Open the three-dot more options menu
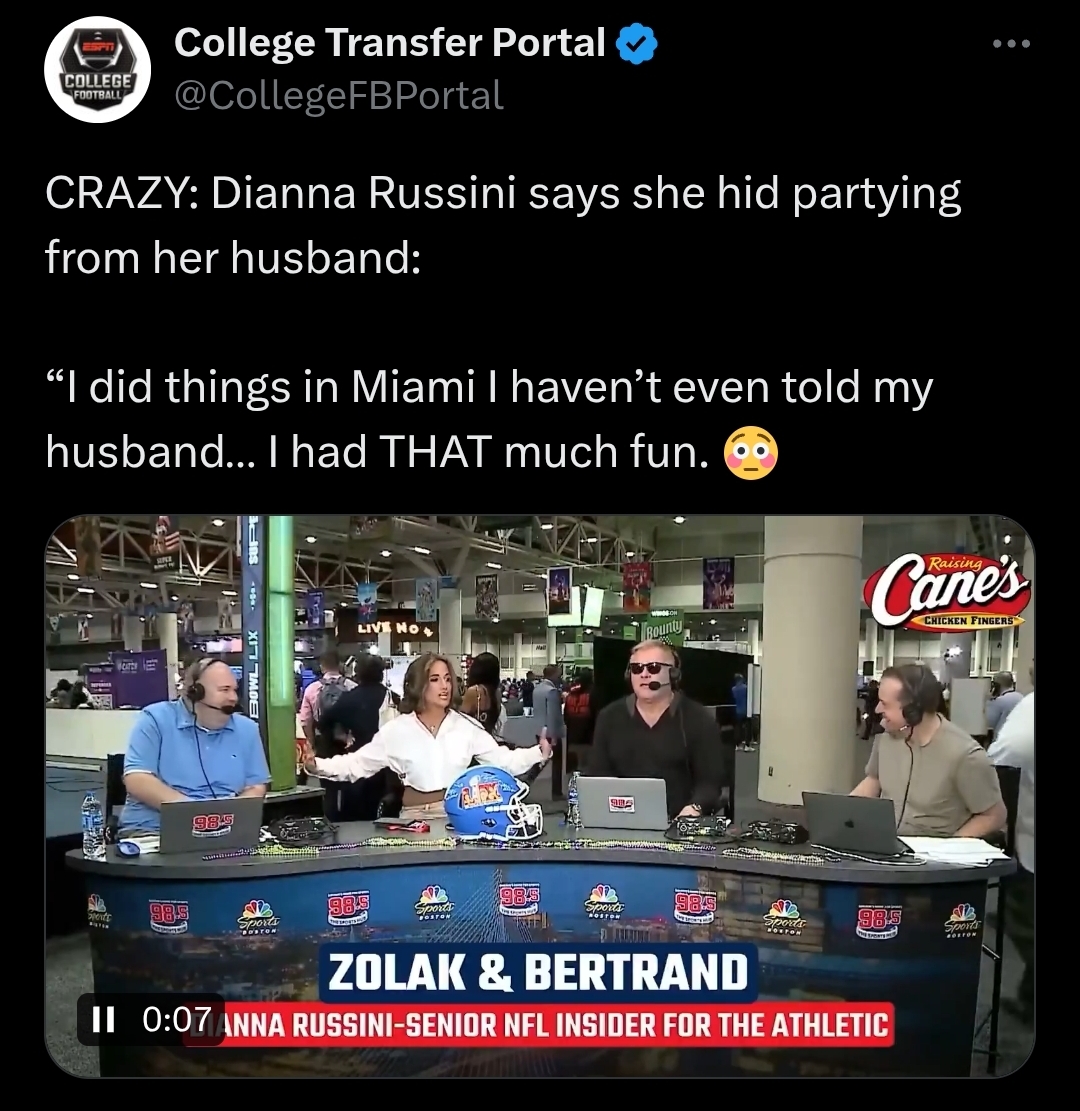 (1011, 45)
